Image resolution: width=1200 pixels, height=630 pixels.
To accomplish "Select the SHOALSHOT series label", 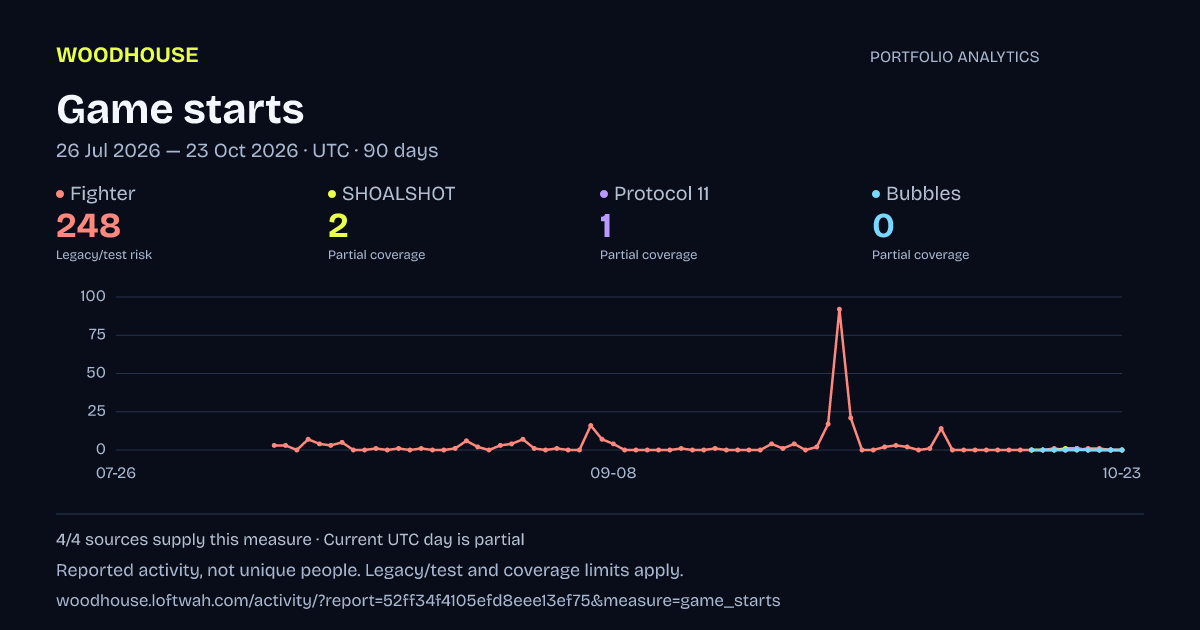I will pyautogui.click(x=398, y=194).
